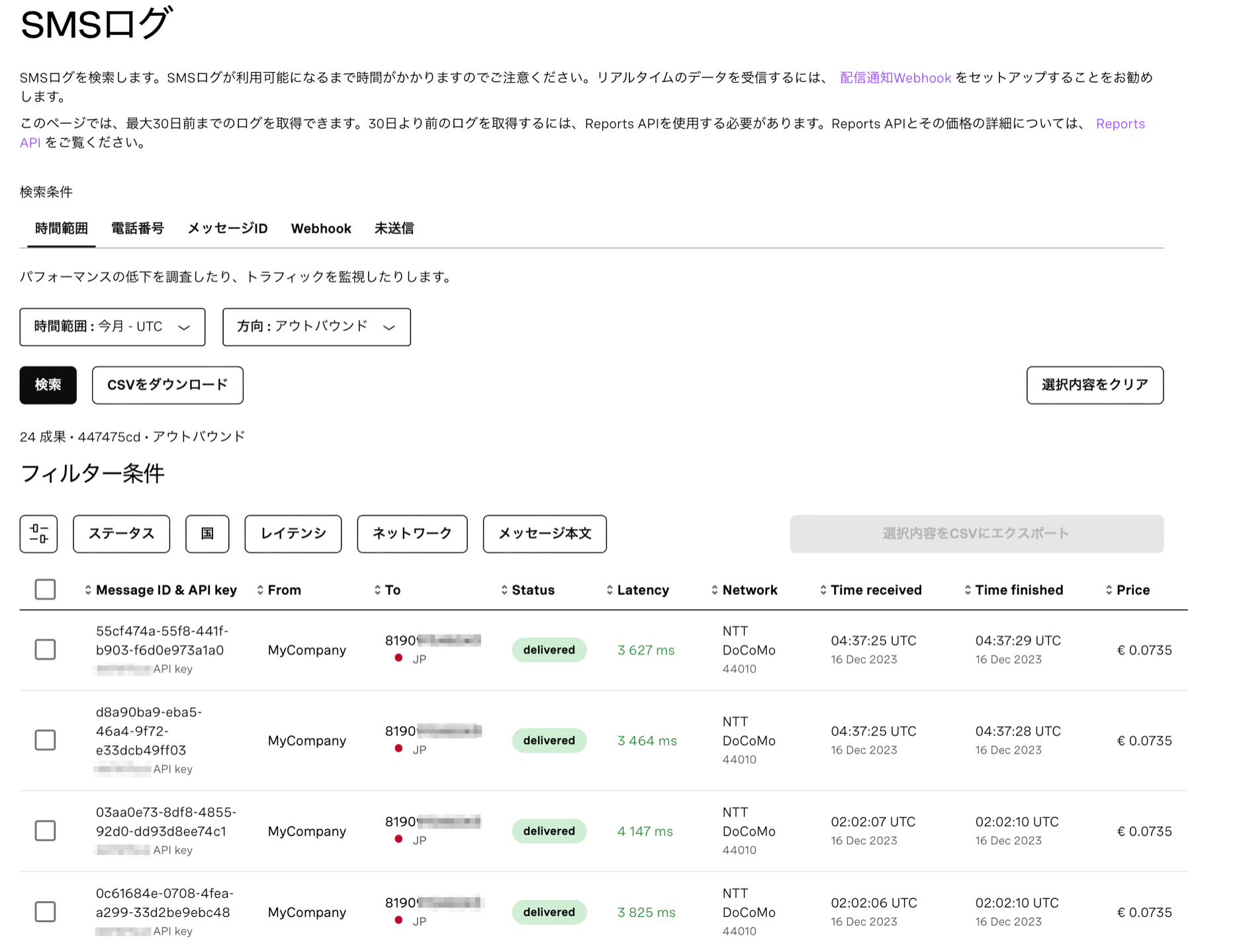1239x952 pixels.
Task: Click time finished 04:37:29 UTC
Action: tap(1018, 641)
